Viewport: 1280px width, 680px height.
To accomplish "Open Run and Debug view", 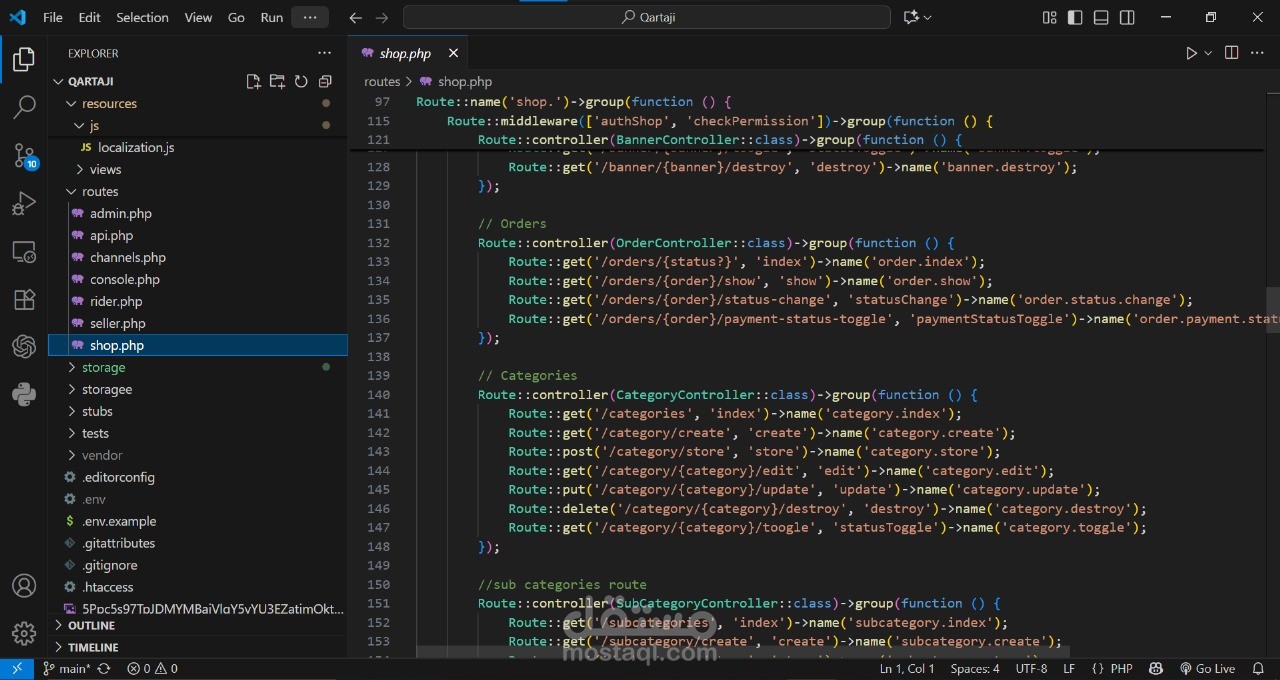I will 24,204.
